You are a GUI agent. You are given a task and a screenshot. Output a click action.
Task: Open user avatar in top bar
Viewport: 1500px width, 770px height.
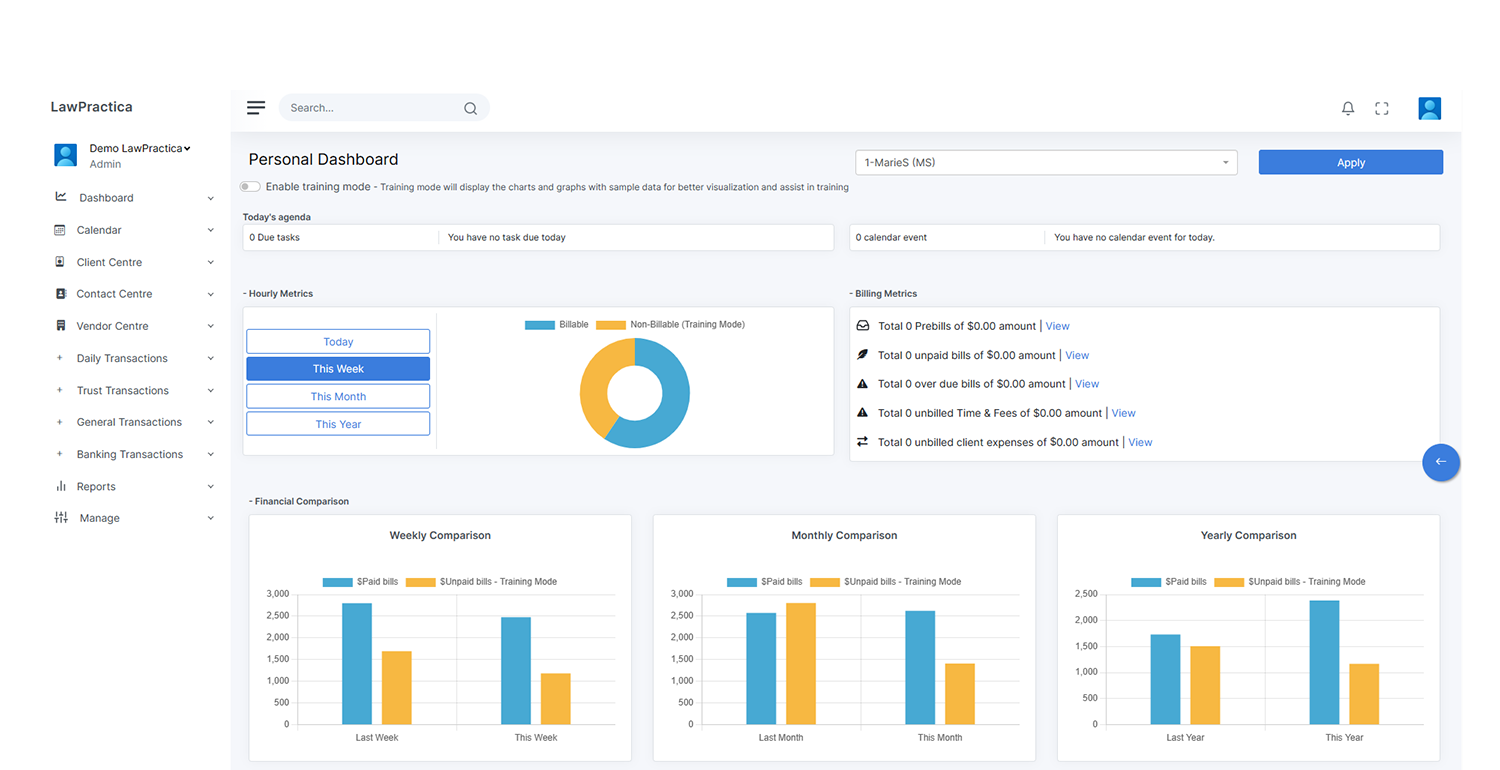1429,108
